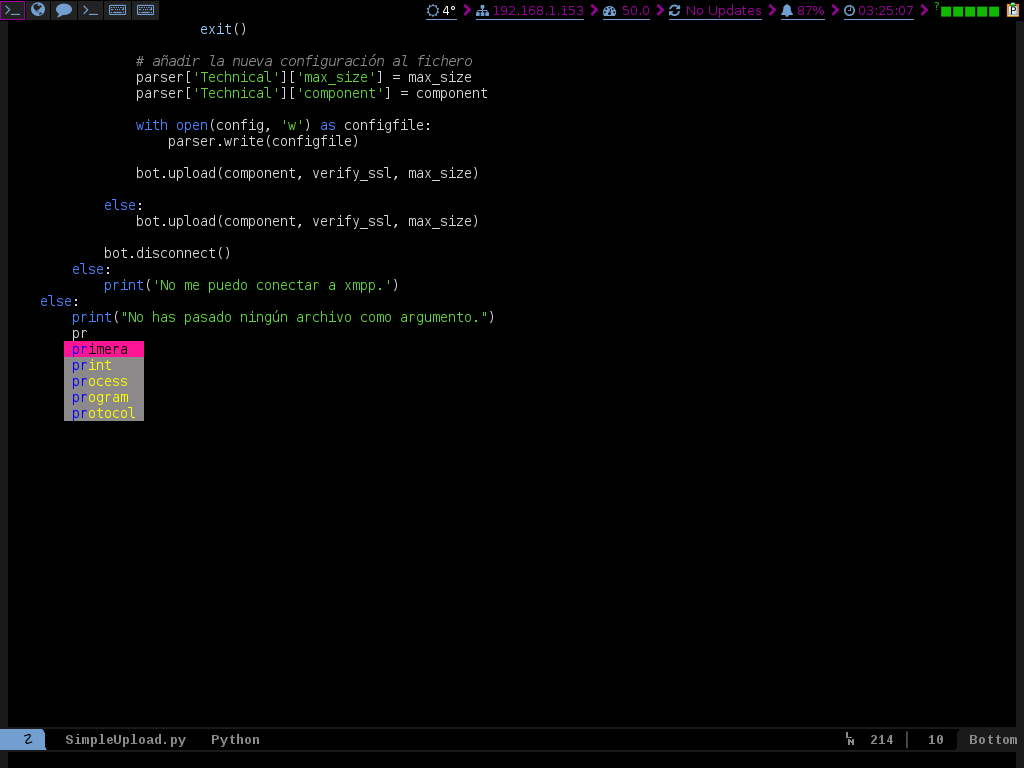
Task: Choose 'protocol' from the completion popup
Action: click(104, 413)
